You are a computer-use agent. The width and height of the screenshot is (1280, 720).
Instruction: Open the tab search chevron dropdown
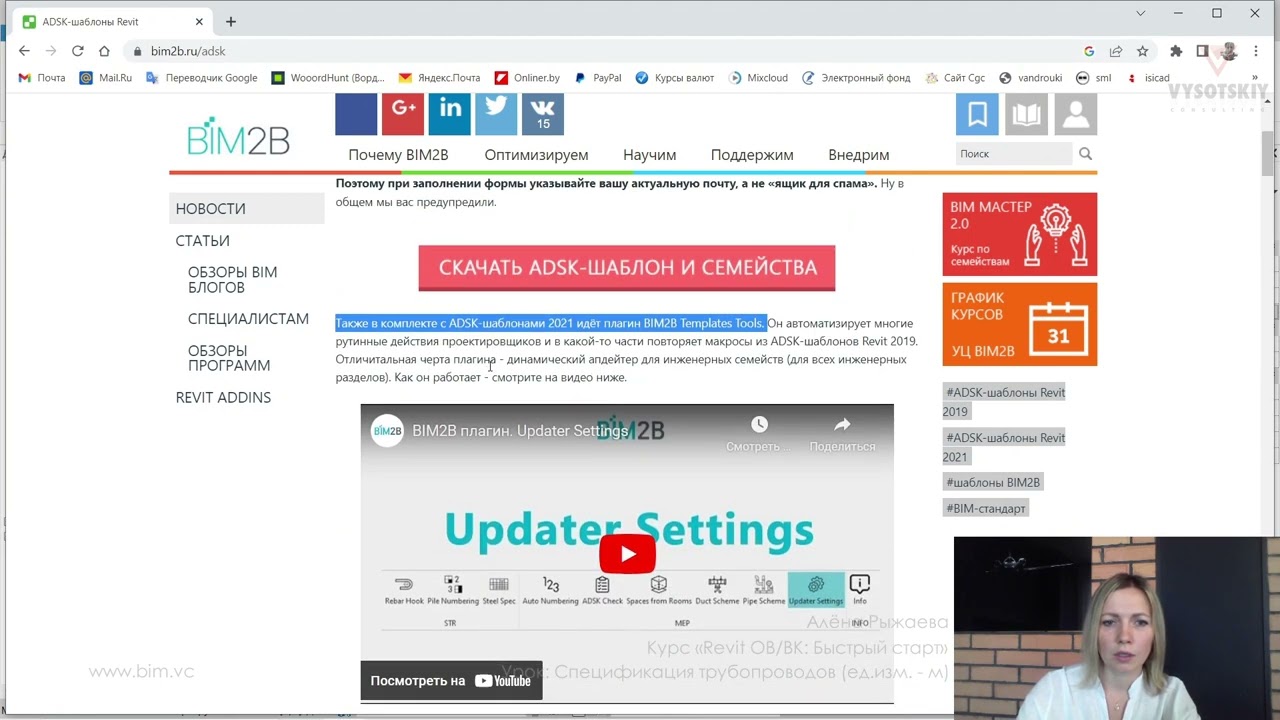pos(1141,13)
